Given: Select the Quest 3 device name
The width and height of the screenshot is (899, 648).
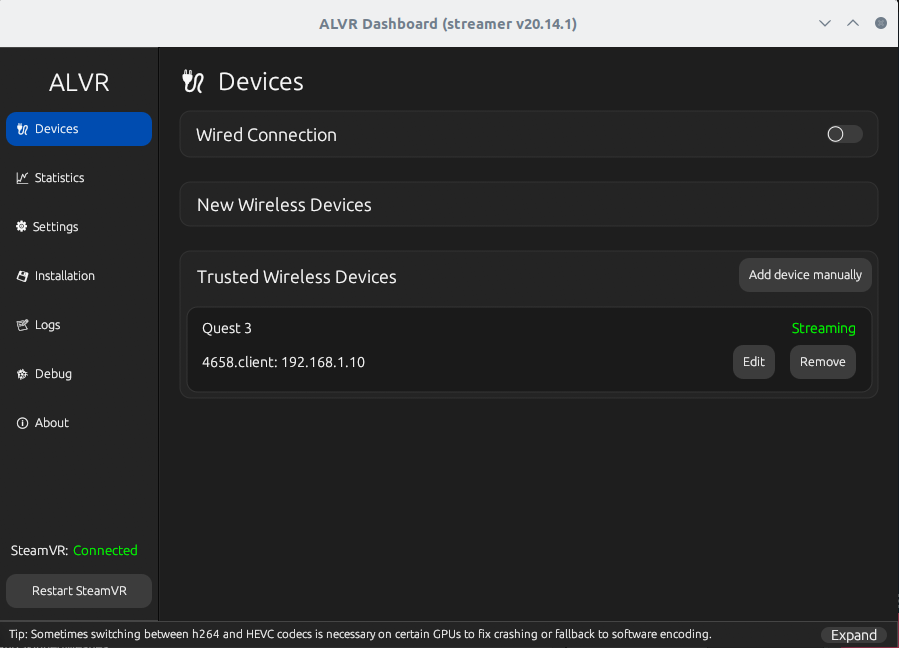Looking at the screenshot, I should 227,328.
